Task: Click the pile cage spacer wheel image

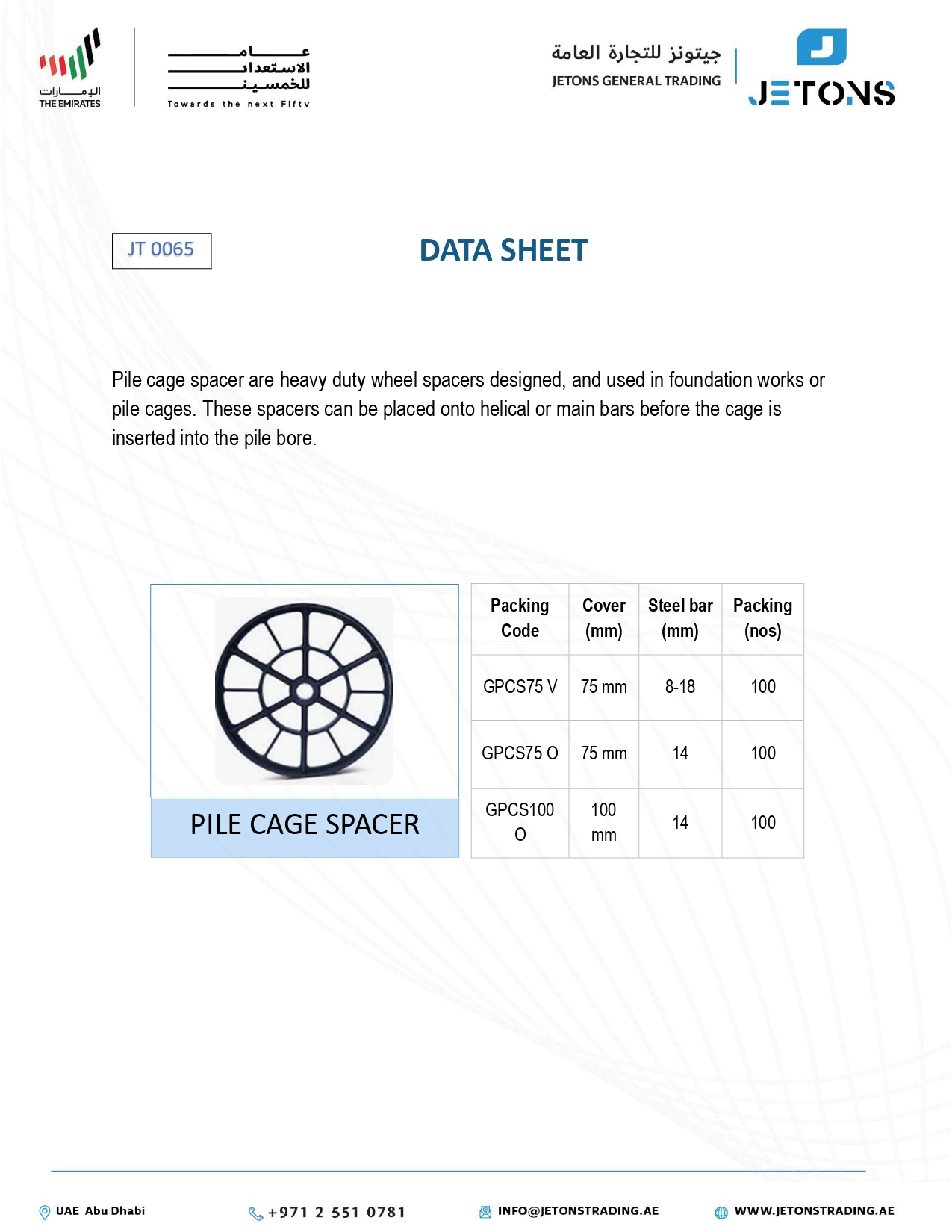Action: (304, 691)
